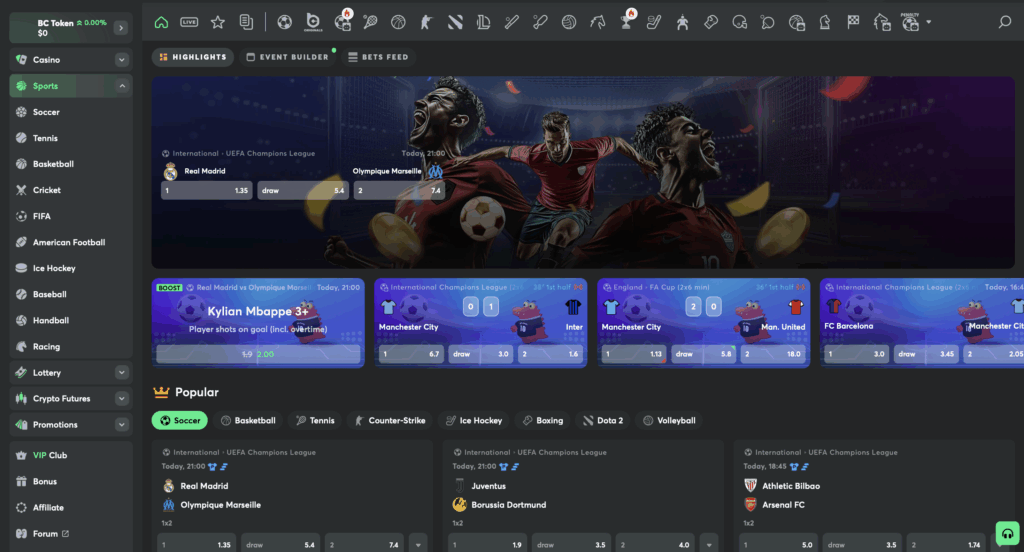Switch to the Event Builder tab
The width and height of the screenshot is (1024, 552).
click(x=287, y=57)
